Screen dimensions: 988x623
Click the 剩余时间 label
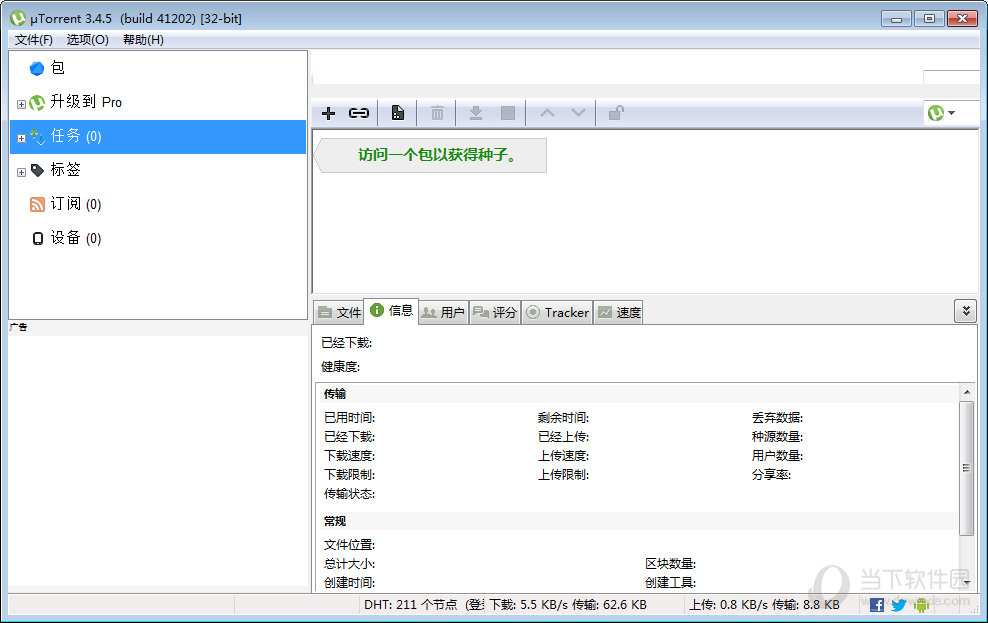pyautogui.click(x=563, y=418)
